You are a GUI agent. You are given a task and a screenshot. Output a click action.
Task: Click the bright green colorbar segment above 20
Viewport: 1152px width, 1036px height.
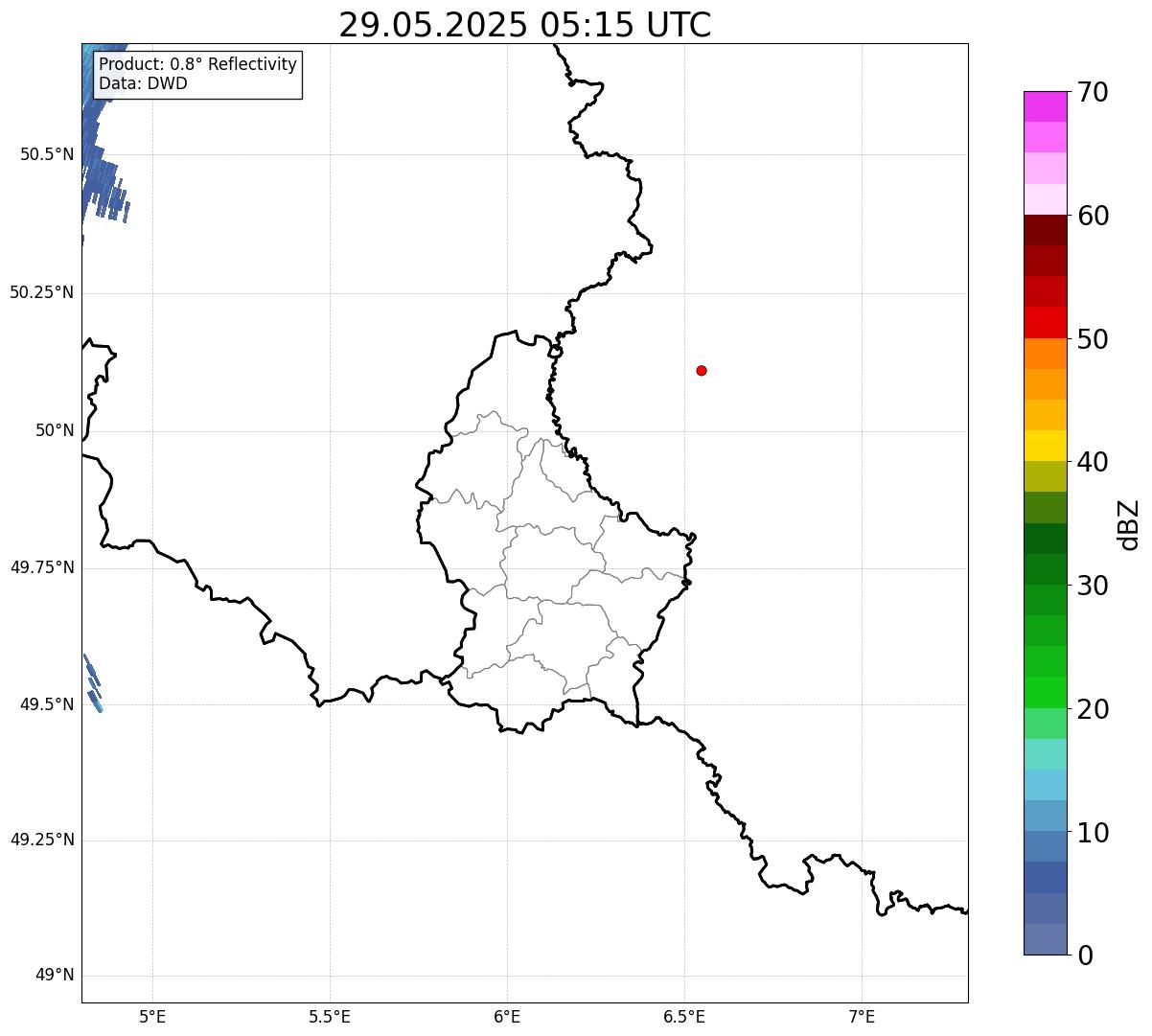[x=1045, y=692]
